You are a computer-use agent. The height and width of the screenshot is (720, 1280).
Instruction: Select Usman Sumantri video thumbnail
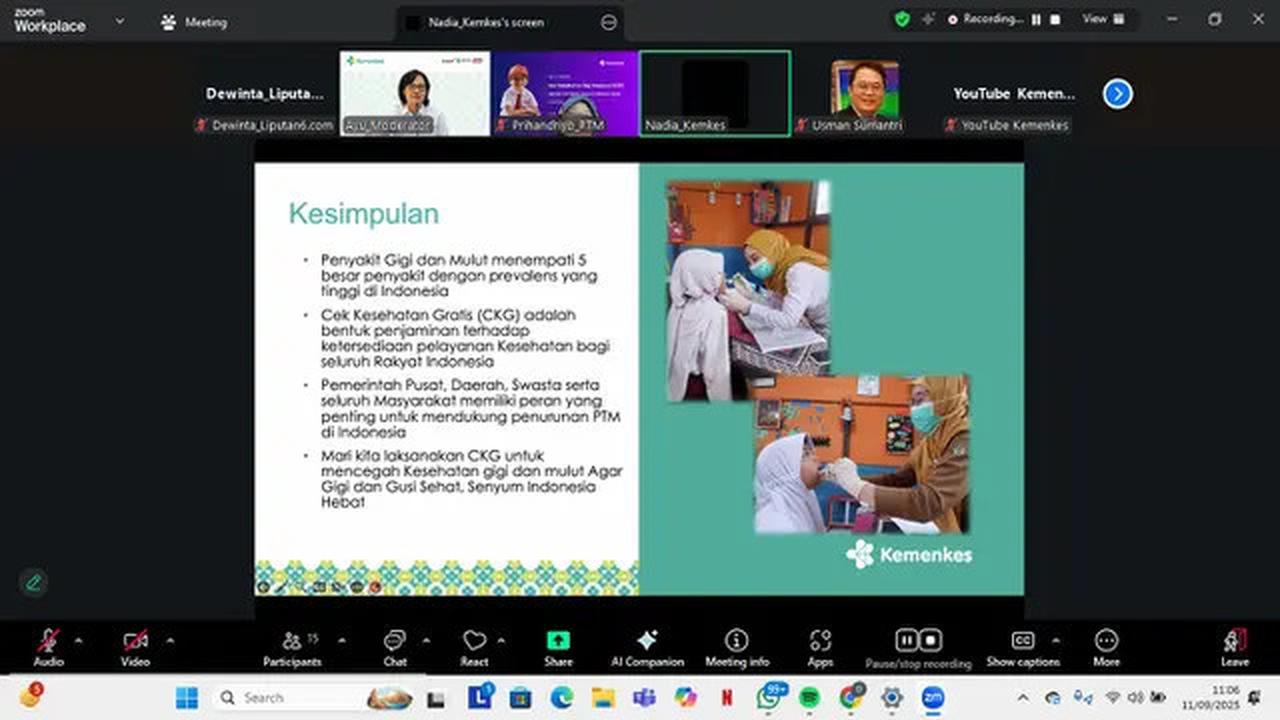pyautogui.click(x=865, y=93)
